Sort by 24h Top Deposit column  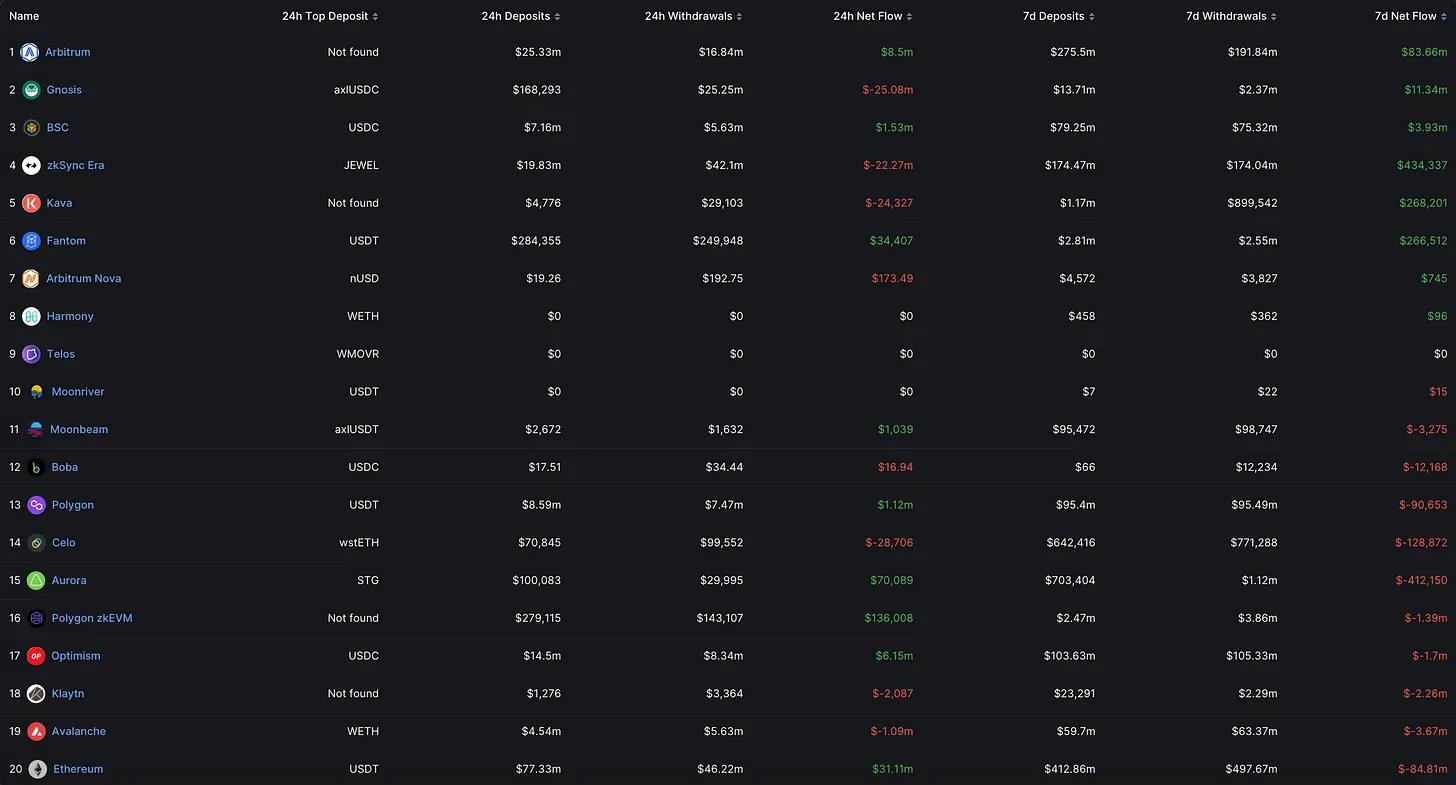point(330,16)
